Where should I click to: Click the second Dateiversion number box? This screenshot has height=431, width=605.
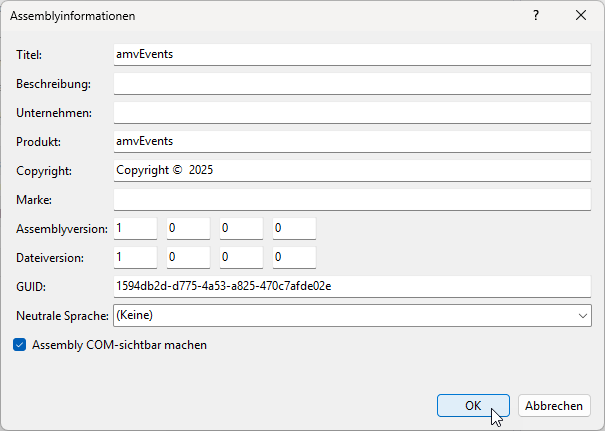click(188, 257)
